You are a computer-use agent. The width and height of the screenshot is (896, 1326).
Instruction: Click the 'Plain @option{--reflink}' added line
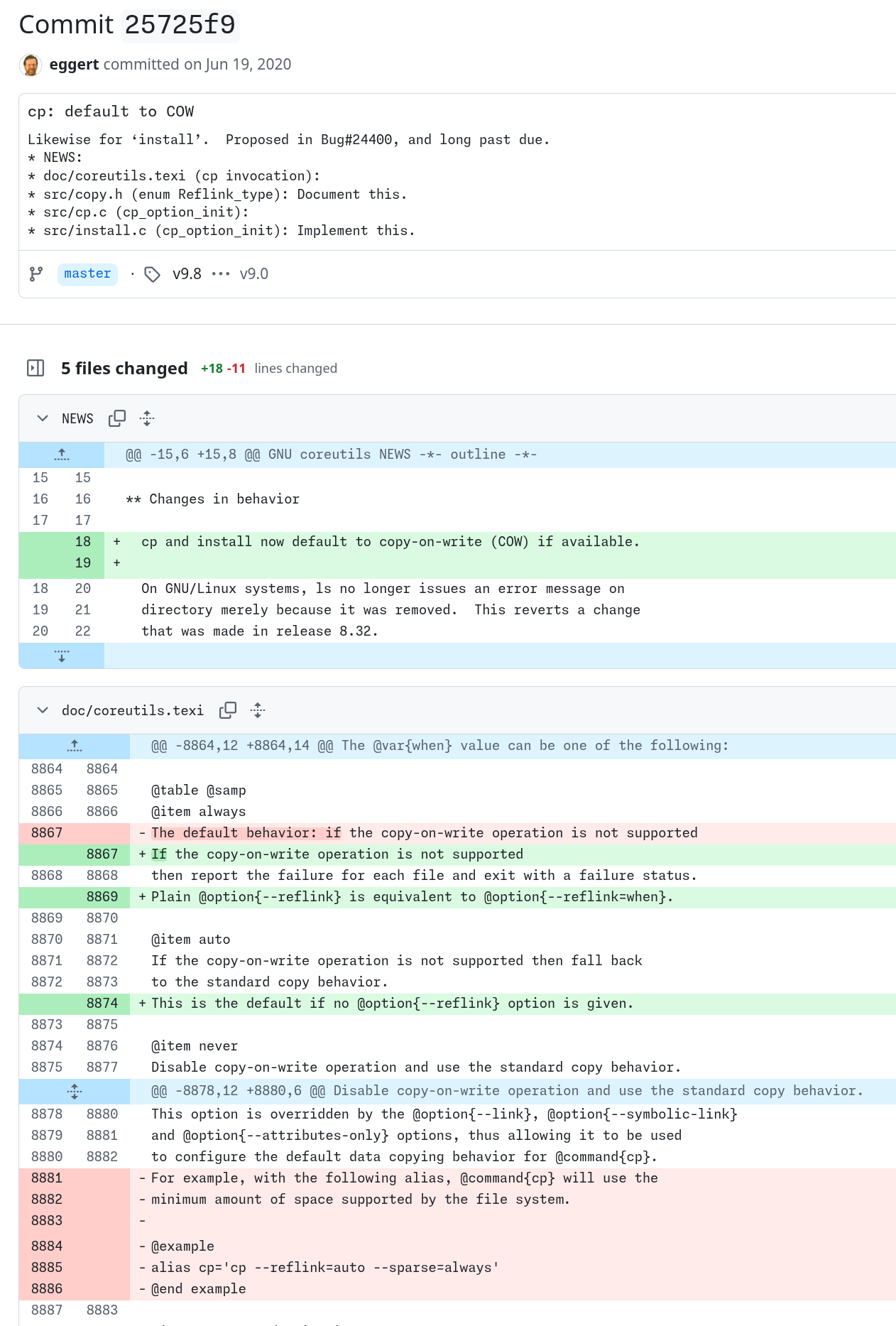pyautogui.click(x=413, y=897)
